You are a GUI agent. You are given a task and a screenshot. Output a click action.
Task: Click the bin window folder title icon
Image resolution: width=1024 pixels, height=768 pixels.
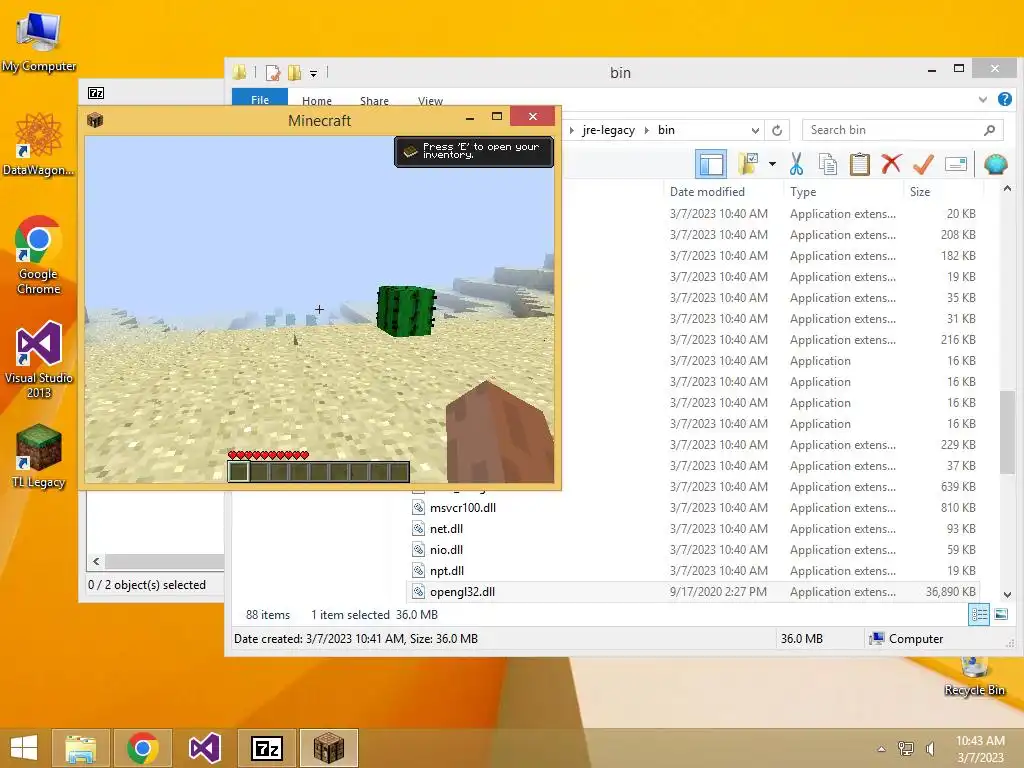click(240, 72)
